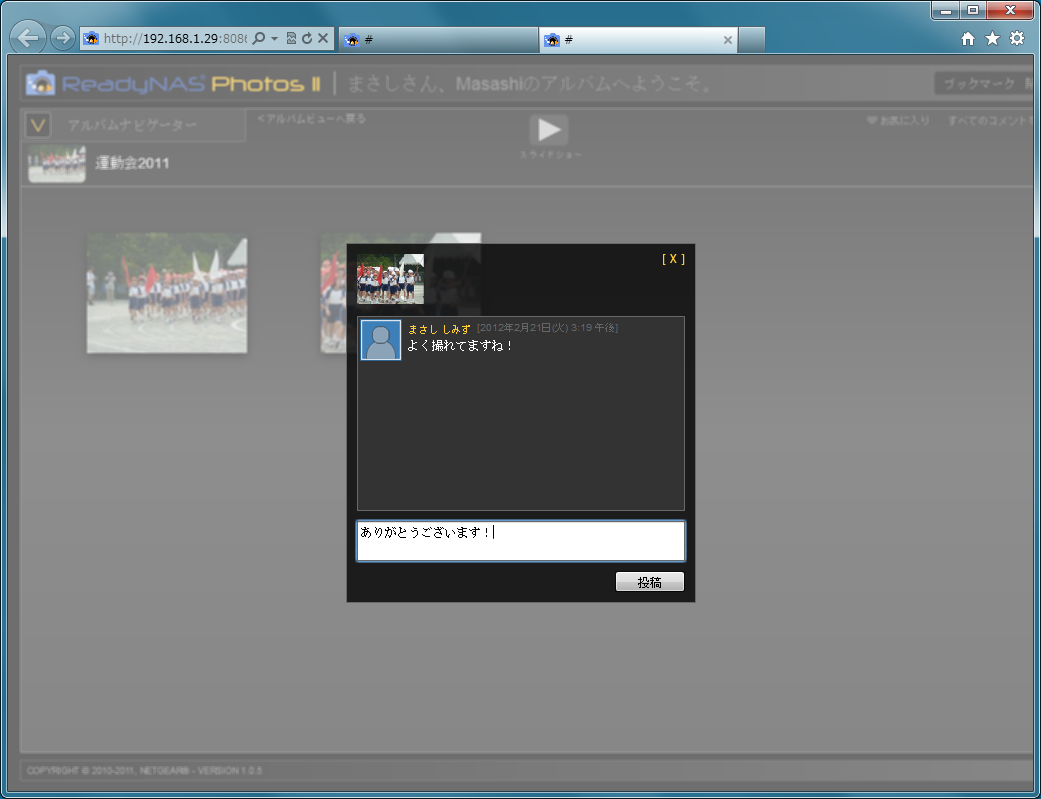
Task: Stop page loading with the X icon
Action: coord(323,39)
